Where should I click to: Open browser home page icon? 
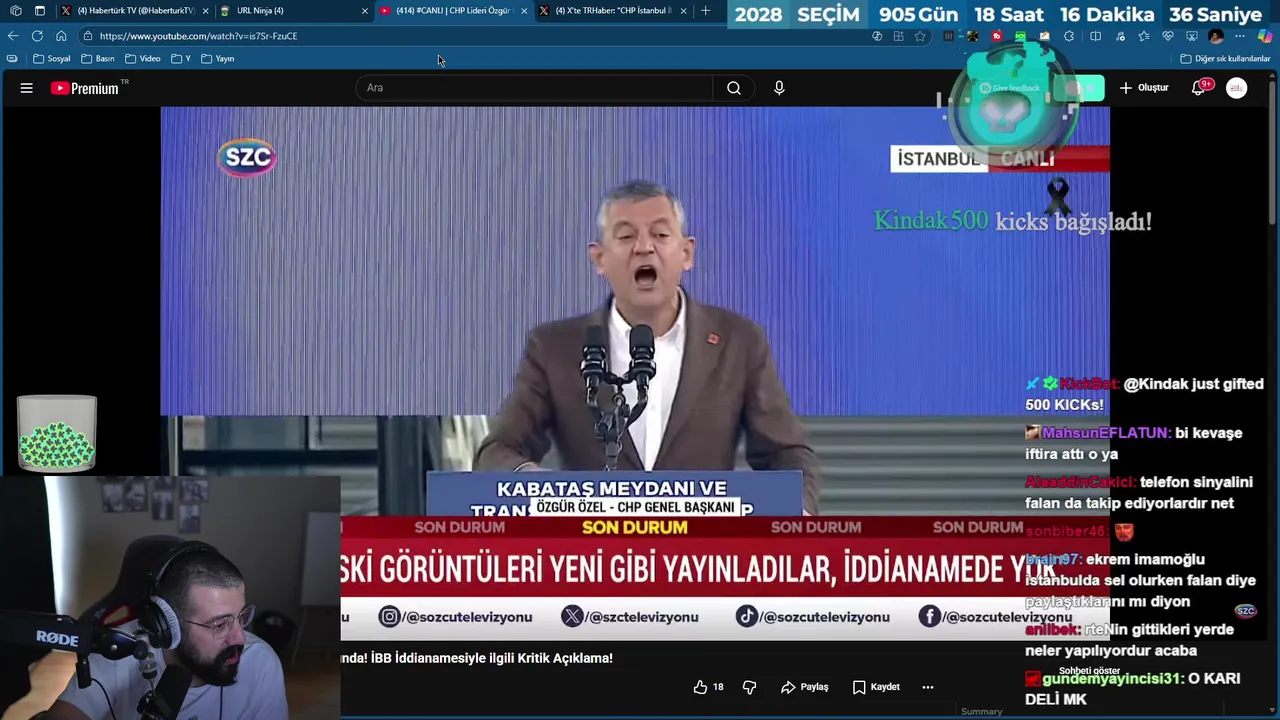[x=61, y=36]
